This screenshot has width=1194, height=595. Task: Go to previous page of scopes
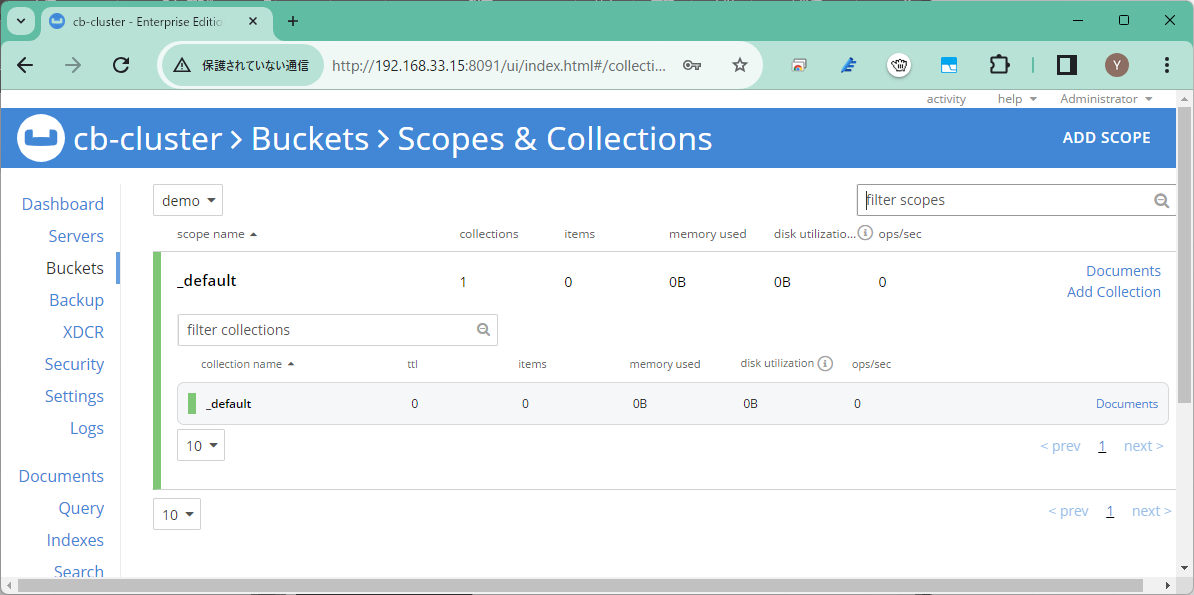point(1068,511)
